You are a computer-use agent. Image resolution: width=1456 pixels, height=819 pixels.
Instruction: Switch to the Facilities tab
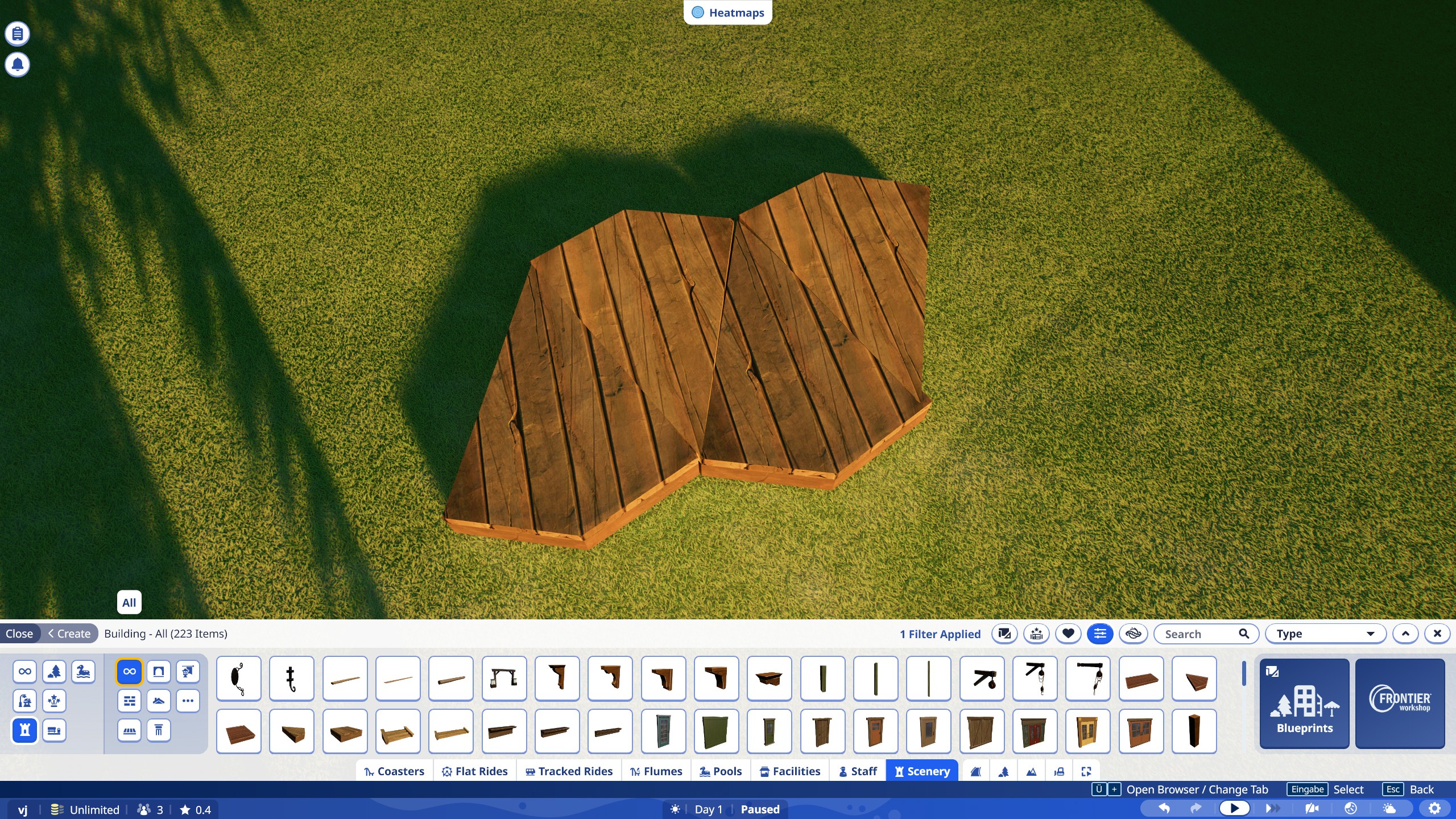(790, 771)
